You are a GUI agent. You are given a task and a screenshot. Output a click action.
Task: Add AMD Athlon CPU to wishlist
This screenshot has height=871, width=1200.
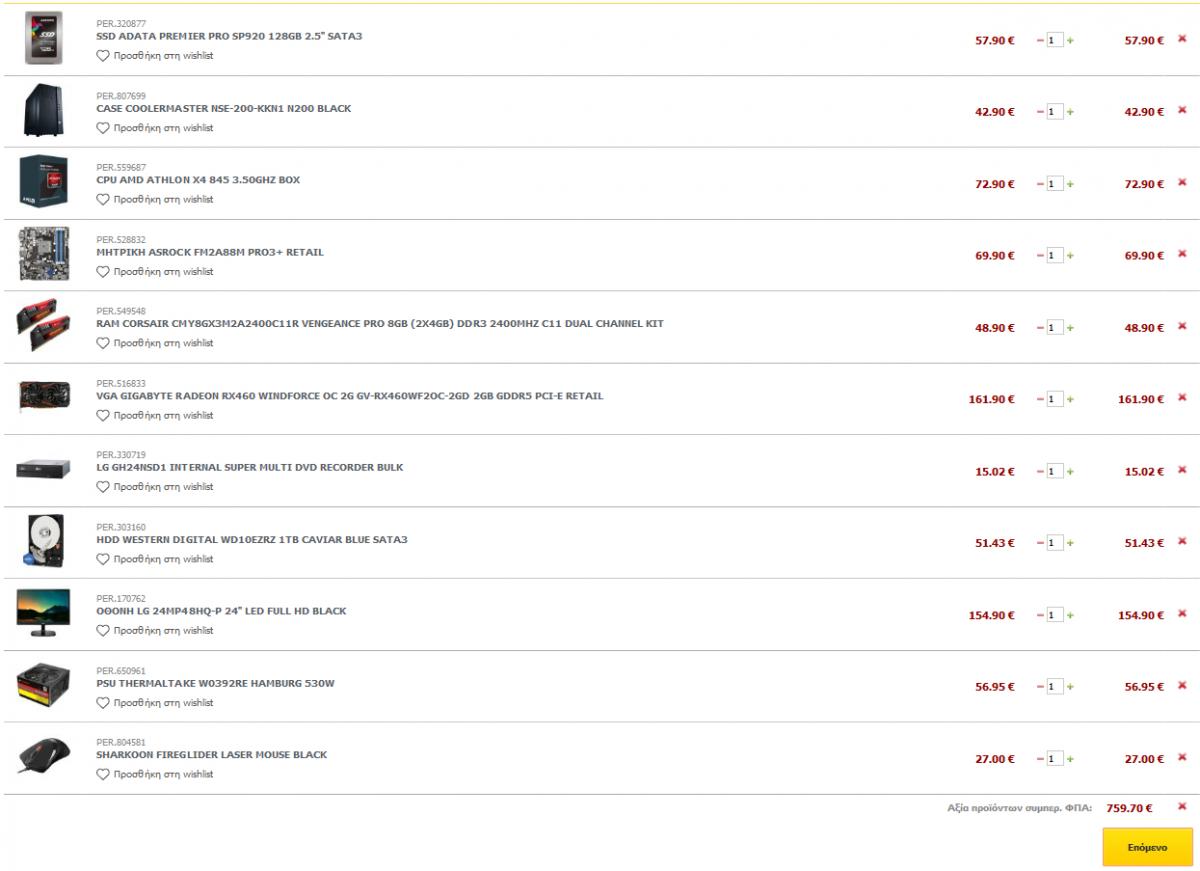tap(155, 200)
